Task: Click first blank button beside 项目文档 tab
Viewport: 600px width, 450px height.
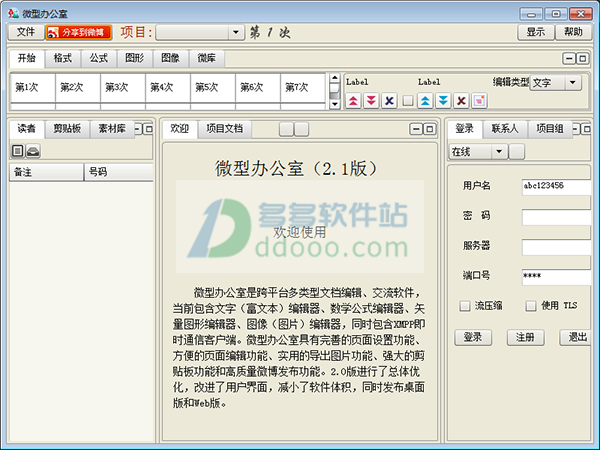Action: (286, 129)
